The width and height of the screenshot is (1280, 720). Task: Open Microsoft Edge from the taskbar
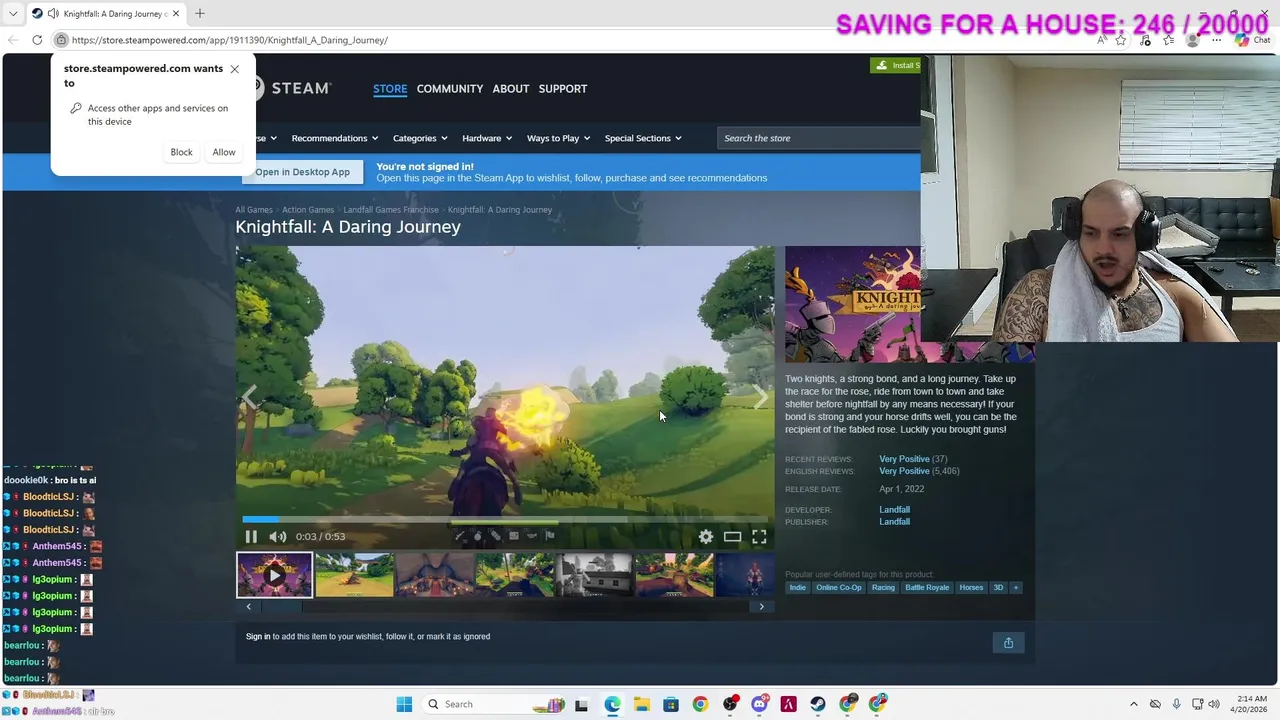click(x=612, y=704)
